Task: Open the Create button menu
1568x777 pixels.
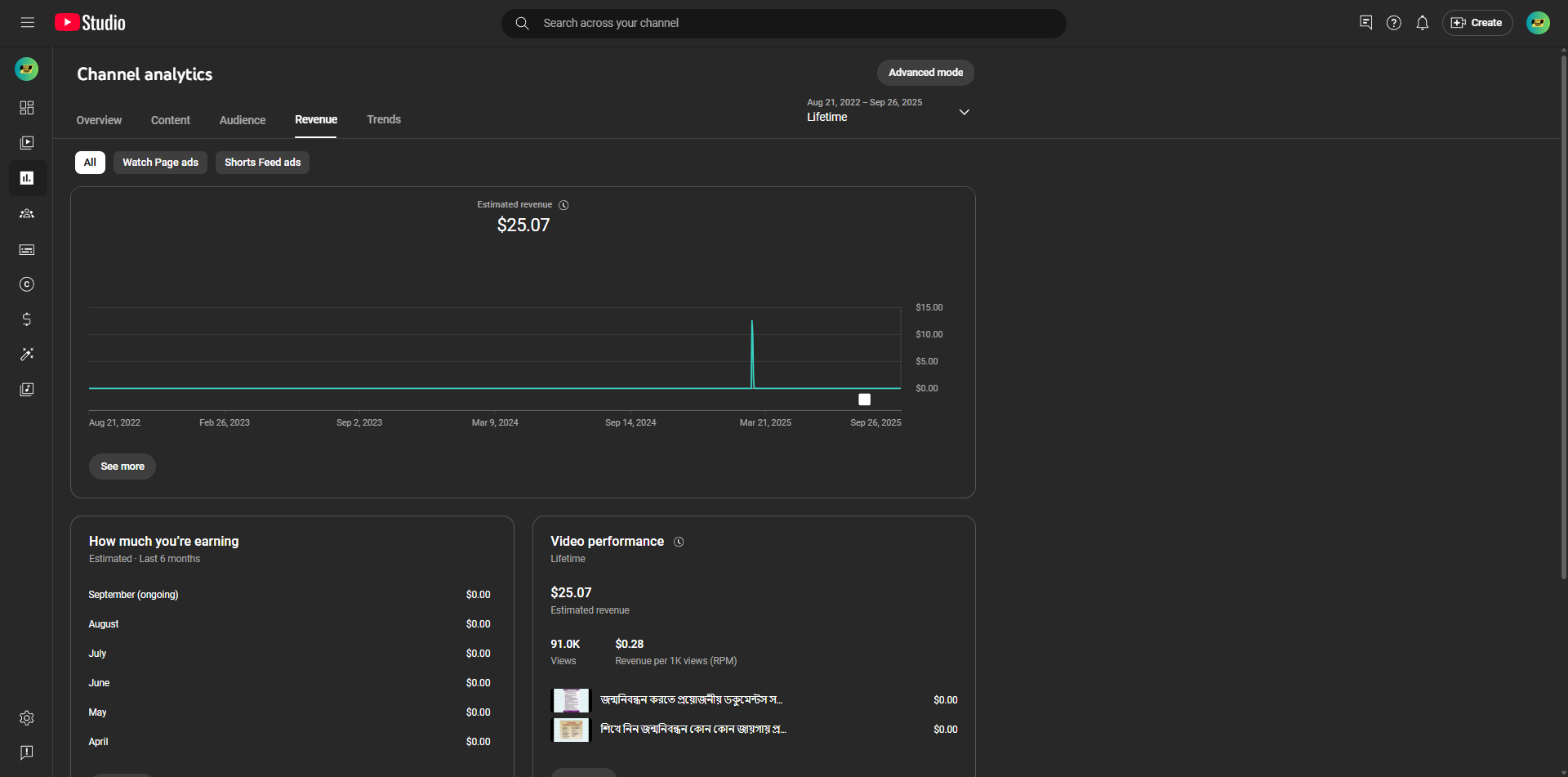Action: pos(1477,23)
